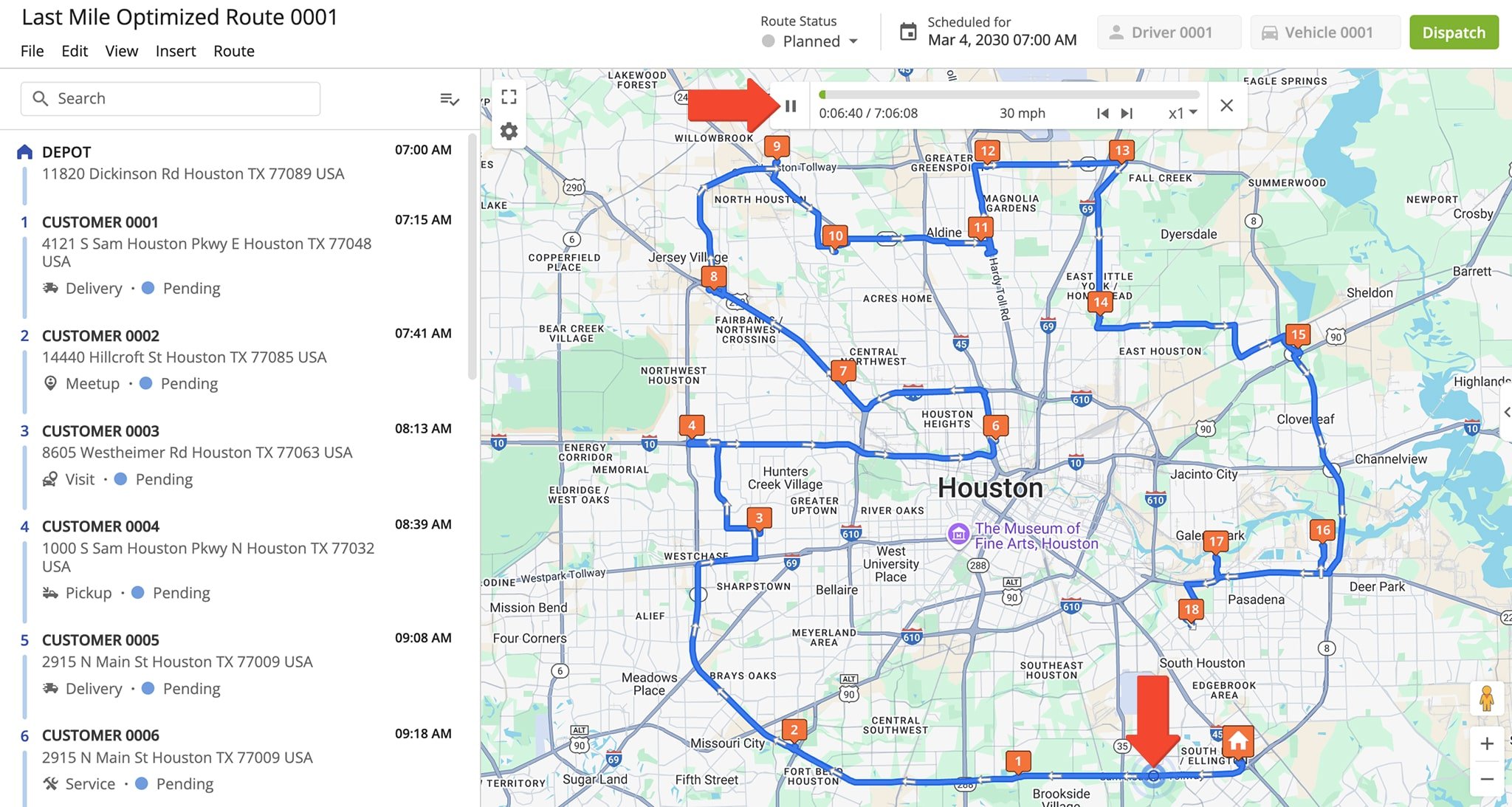Viewport: 1512px width, 807px height.
Task: Expand the Route Status planned dropdown
Action: point(855,38)
